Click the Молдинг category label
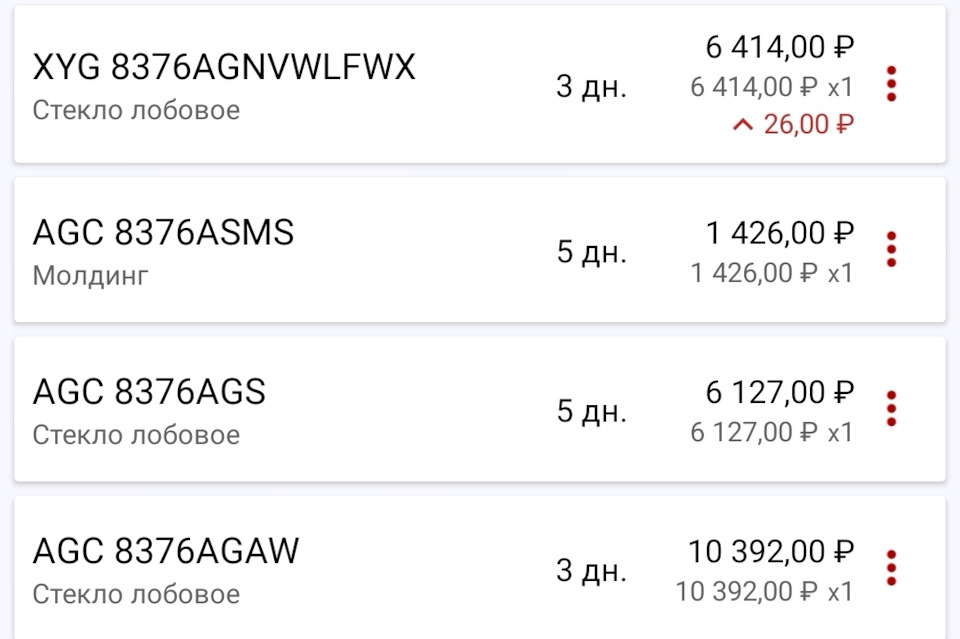 pos(90,275)
